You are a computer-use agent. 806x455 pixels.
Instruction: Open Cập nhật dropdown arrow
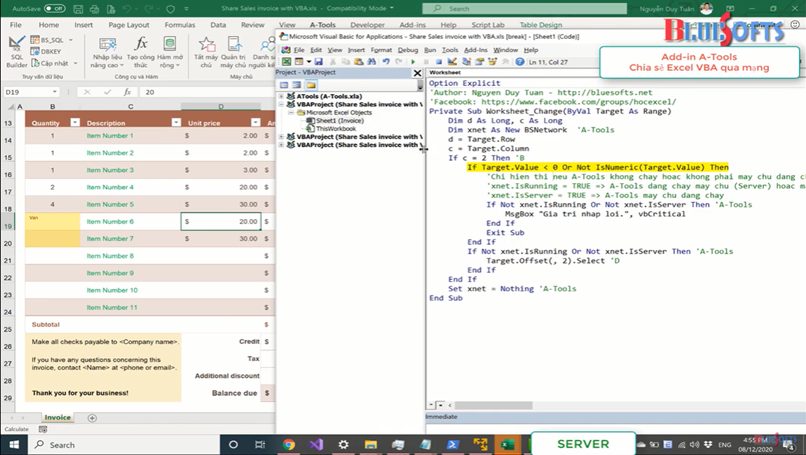(x=75, y=63)
